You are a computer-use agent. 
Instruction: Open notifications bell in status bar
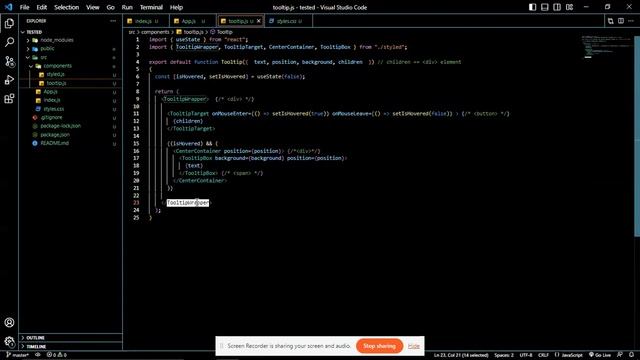(631, 355)
